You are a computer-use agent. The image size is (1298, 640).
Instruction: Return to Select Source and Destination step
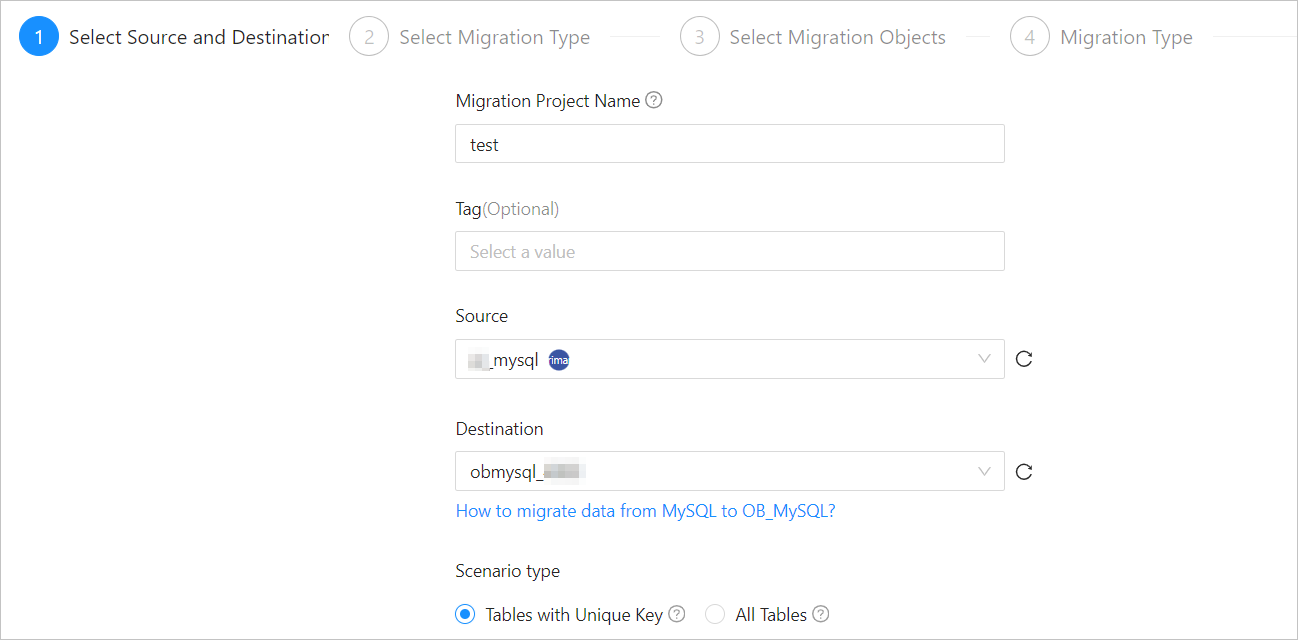click(198, 36)
